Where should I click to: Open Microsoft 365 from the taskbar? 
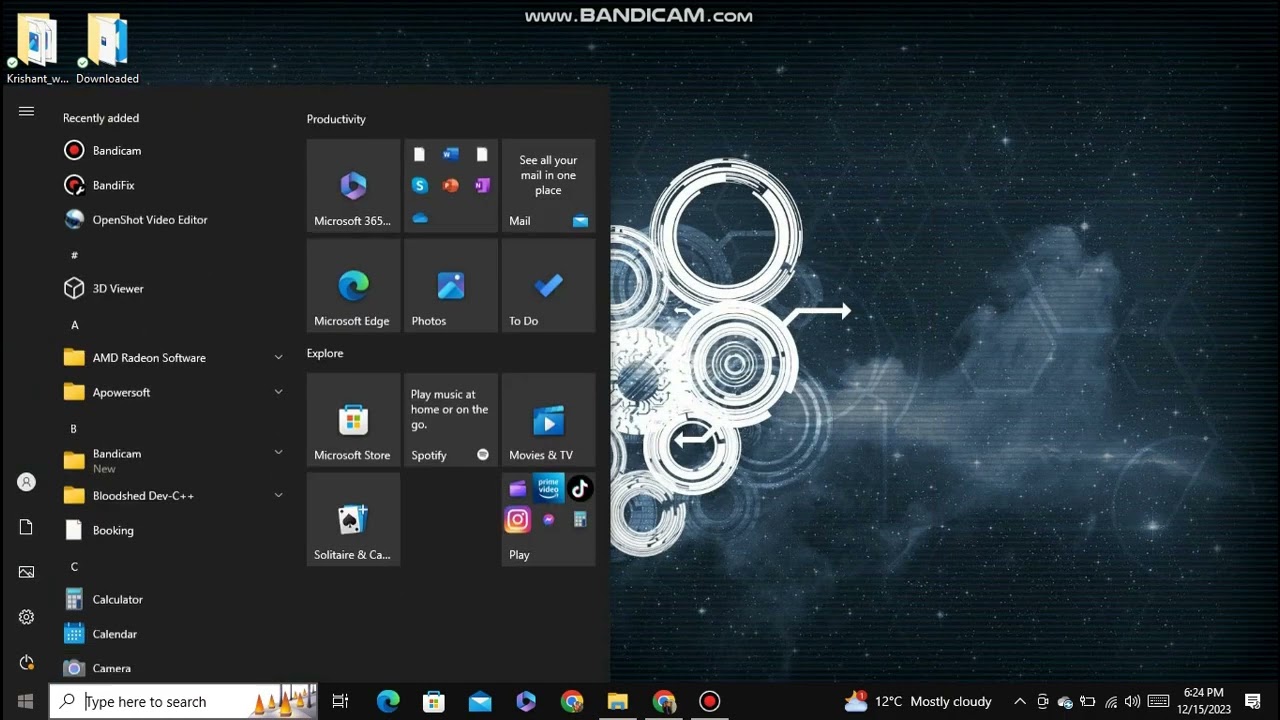(x=526, y=701)
